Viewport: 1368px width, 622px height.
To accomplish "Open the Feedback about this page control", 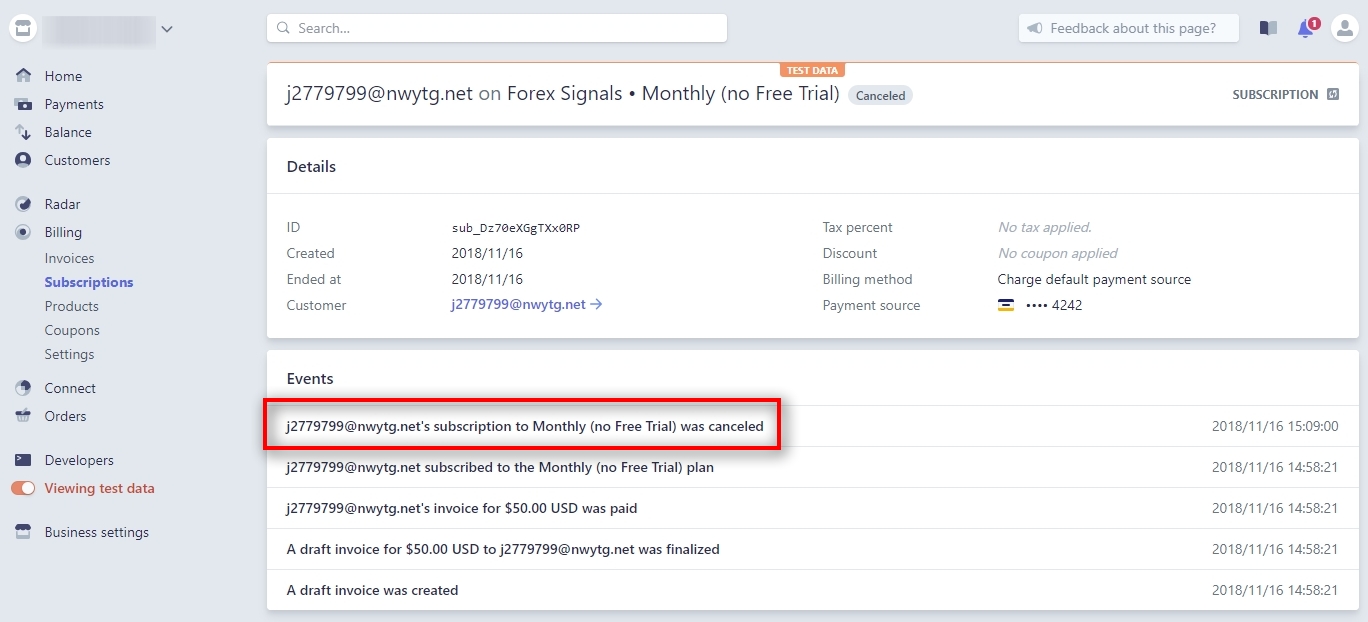I will click(1128, 28).
